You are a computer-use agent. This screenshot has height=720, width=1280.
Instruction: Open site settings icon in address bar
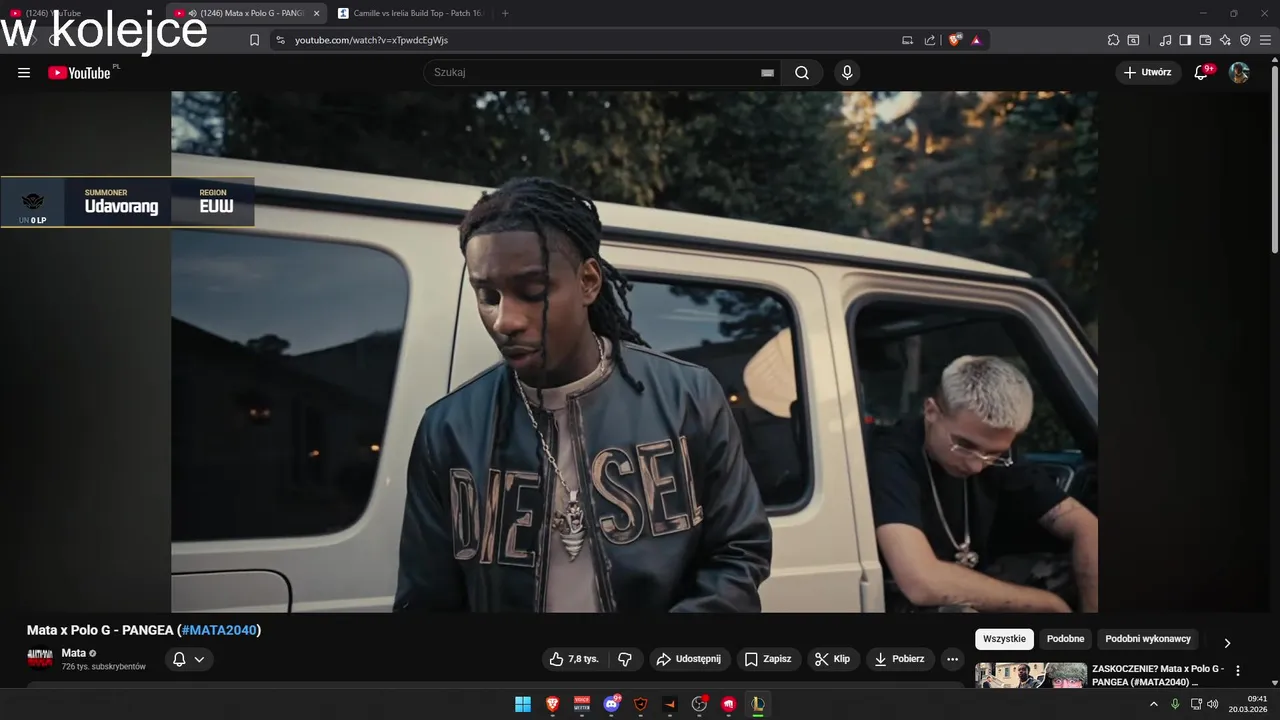point(280,40)
